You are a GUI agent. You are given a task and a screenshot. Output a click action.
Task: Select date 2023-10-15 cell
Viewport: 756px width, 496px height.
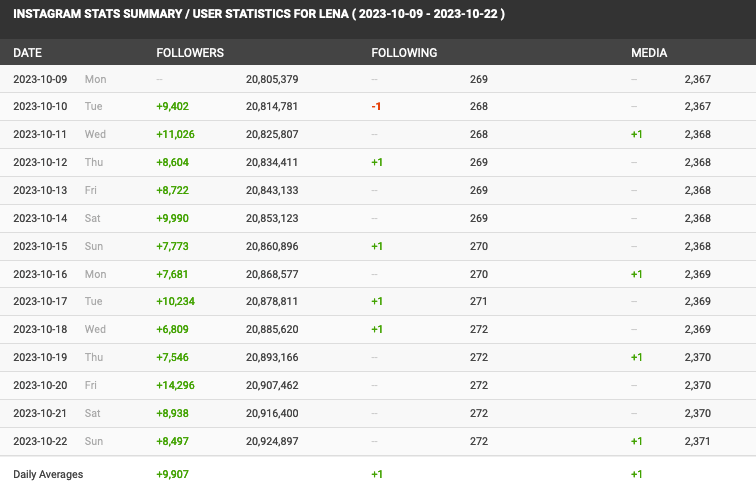point(40,246)
